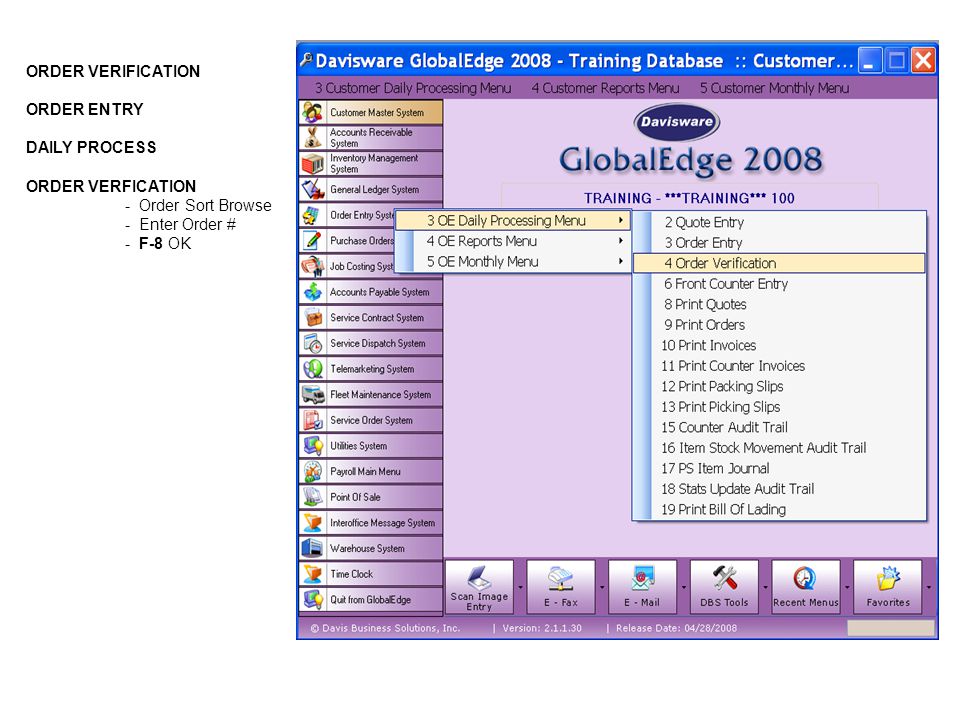
Task: Click the Job Costing System icon
Action: (x=313, y=266)
